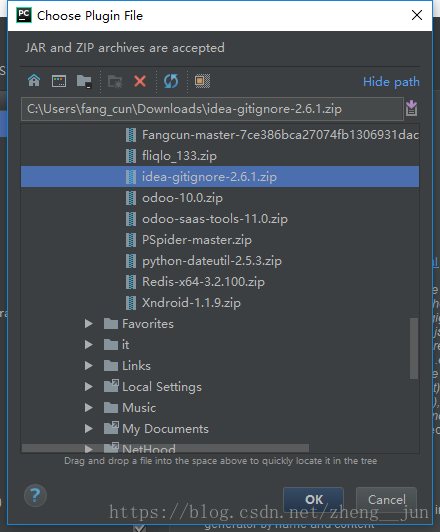Screen dimensions: 440x532
Task: Expand the 'it' folder
Action: pos(89,345)
